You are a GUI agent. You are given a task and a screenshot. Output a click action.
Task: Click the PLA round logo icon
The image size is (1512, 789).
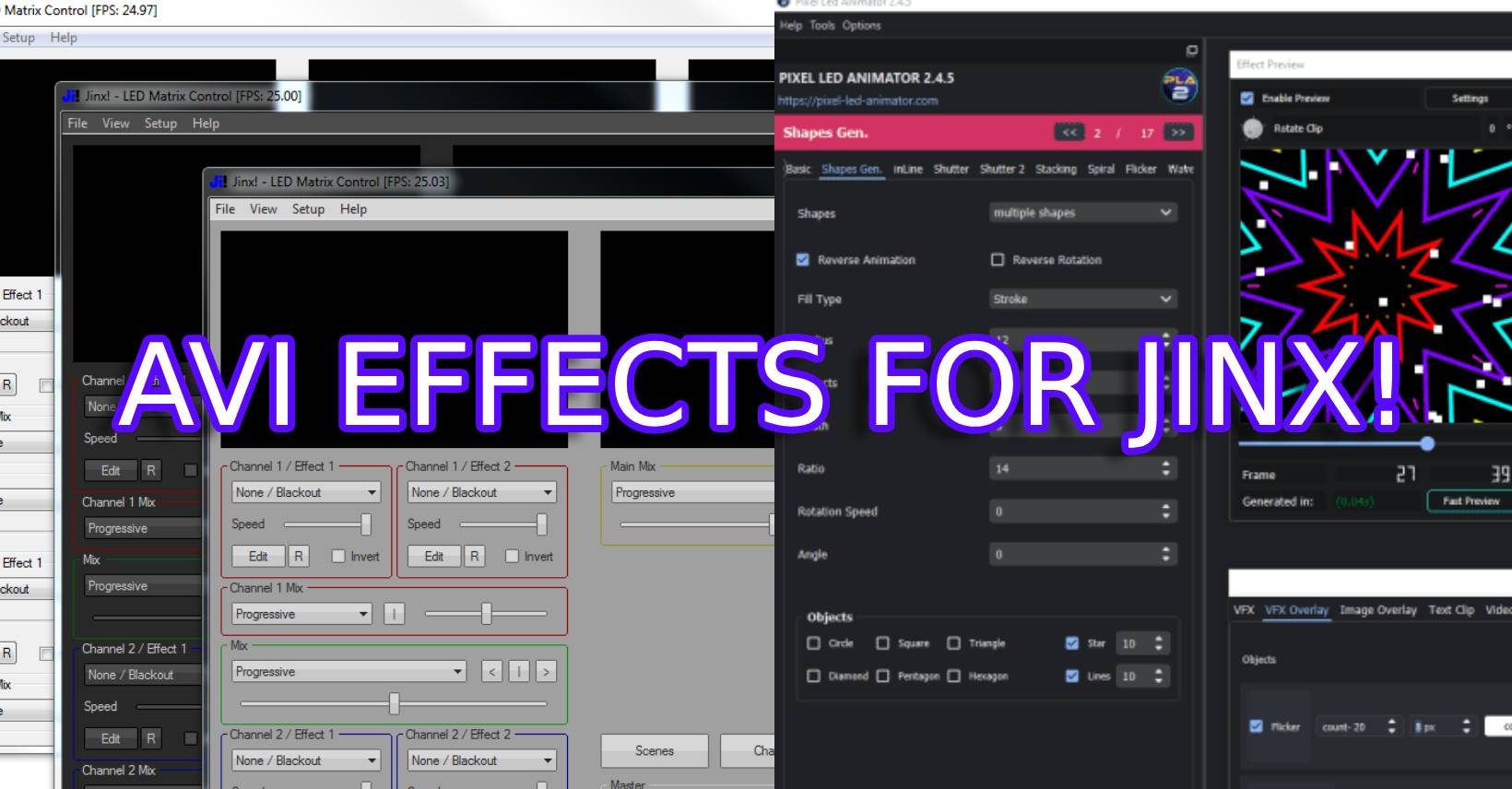click(1179, 86)
